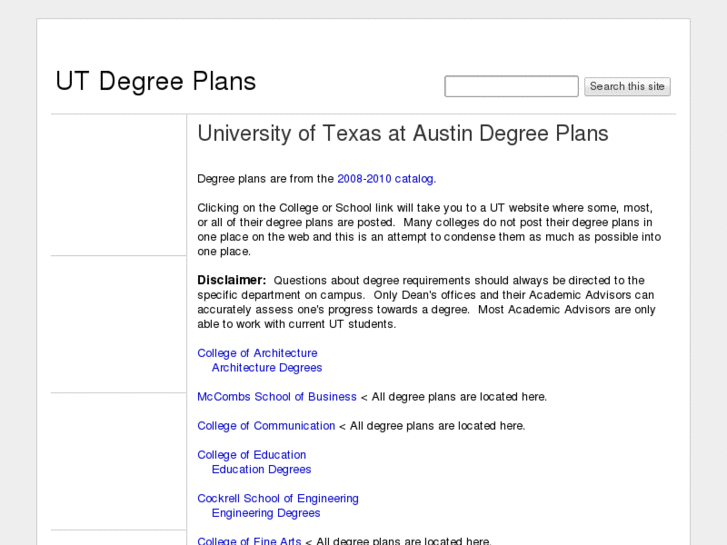Click the 'Clicking on the College' paragraph
Image resolution: width=727 pixels, height=545 pixels.
(429, 230)
